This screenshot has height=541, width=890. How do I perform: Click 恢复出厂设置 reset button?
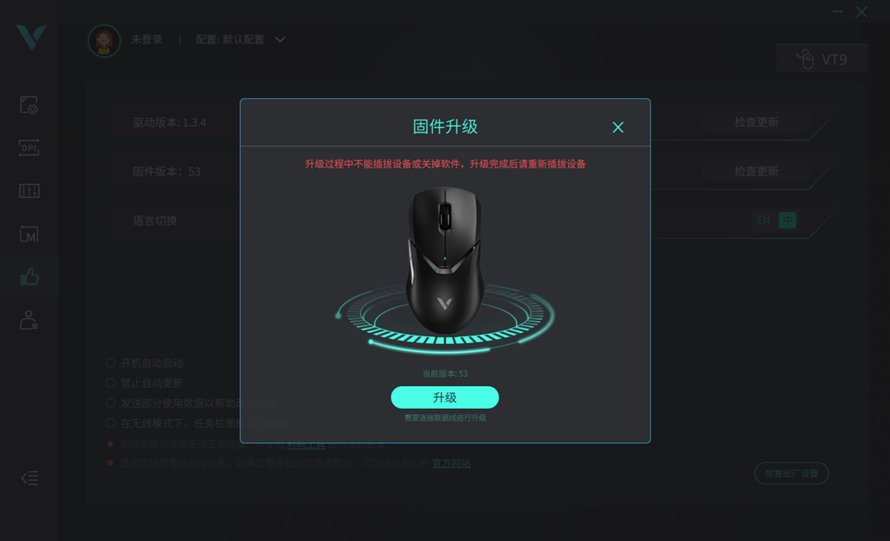pyautogui.click(x=791, y=473)
